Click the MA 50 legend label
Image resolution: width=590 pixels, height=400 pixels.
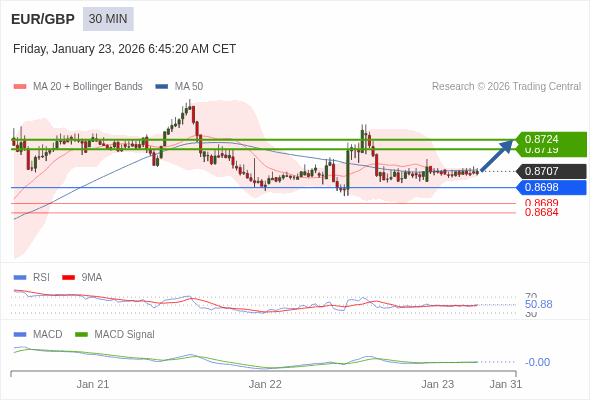pyautogui.click(x=189, y=87)
